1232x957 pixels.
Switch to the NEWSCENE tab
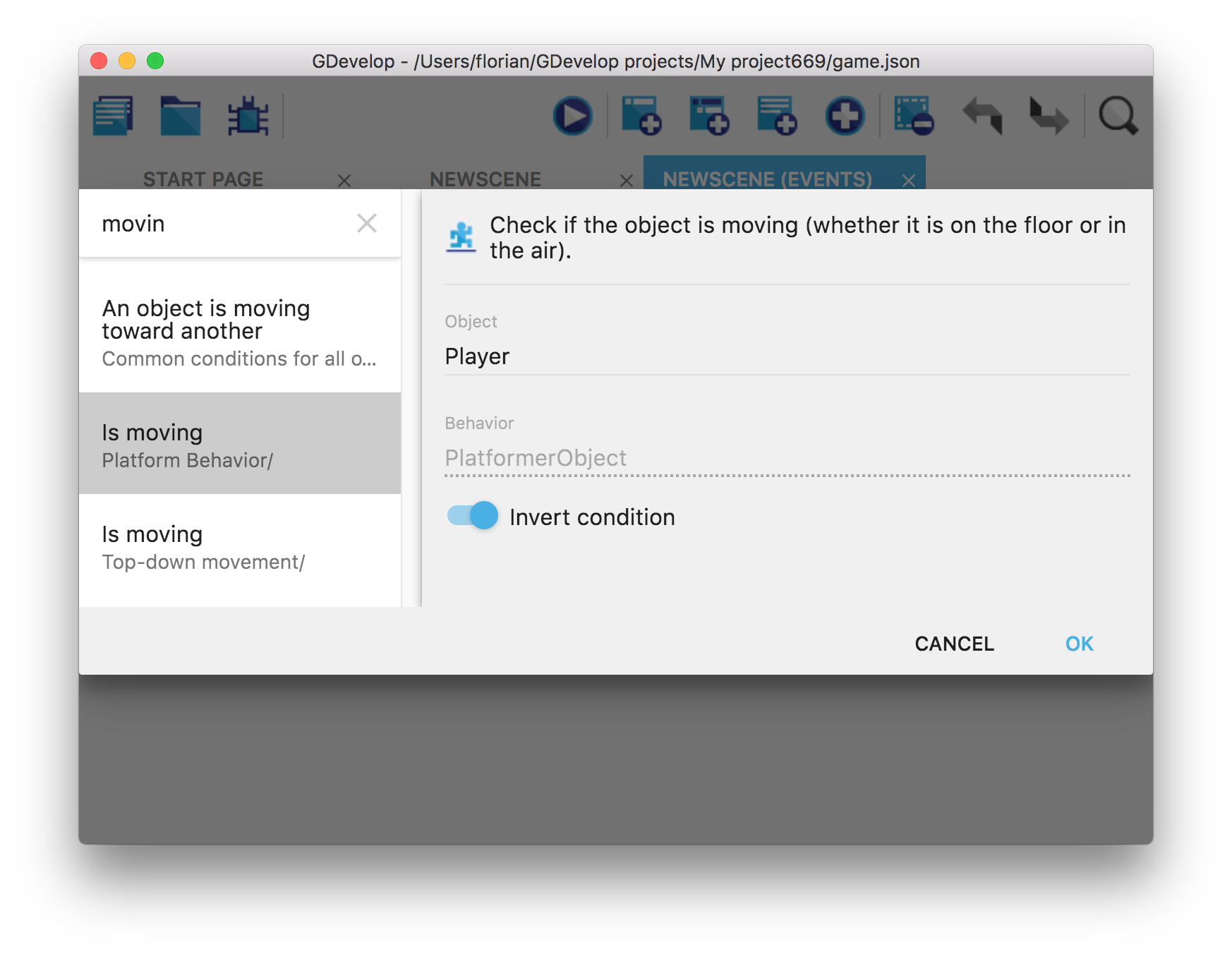coord(485,179)
